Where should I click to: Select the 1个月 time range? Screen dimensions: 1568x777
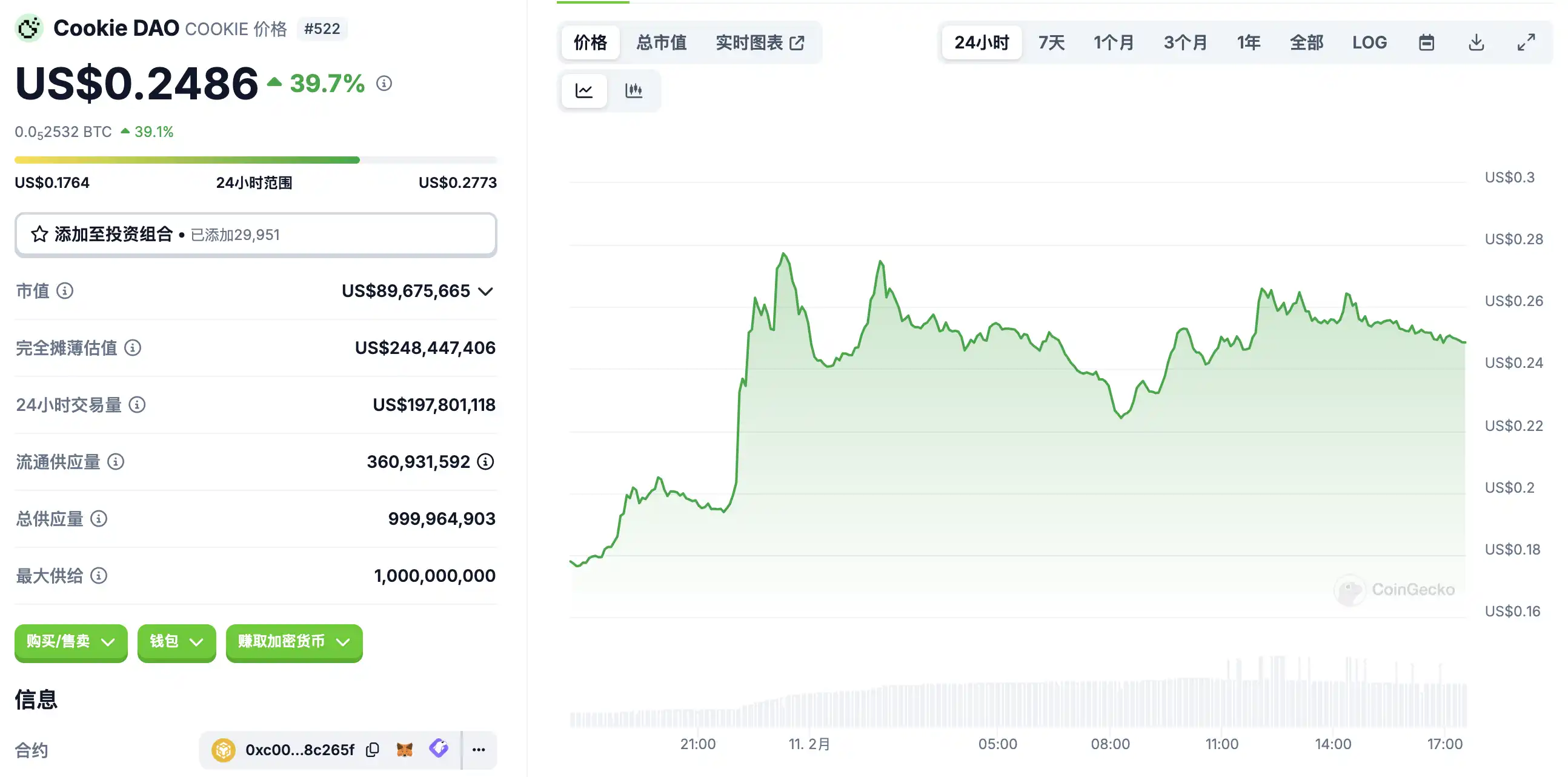[1114, 42]
